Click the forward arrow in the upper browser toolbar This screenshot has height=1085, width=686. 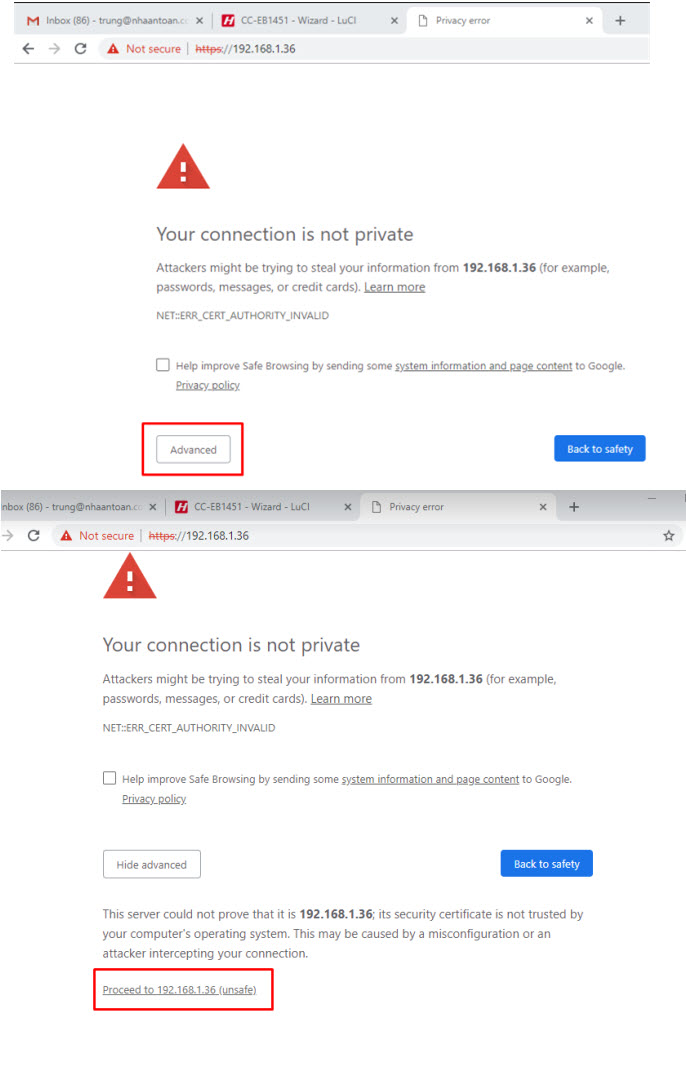pyautogui.click(x=54, y=48)
